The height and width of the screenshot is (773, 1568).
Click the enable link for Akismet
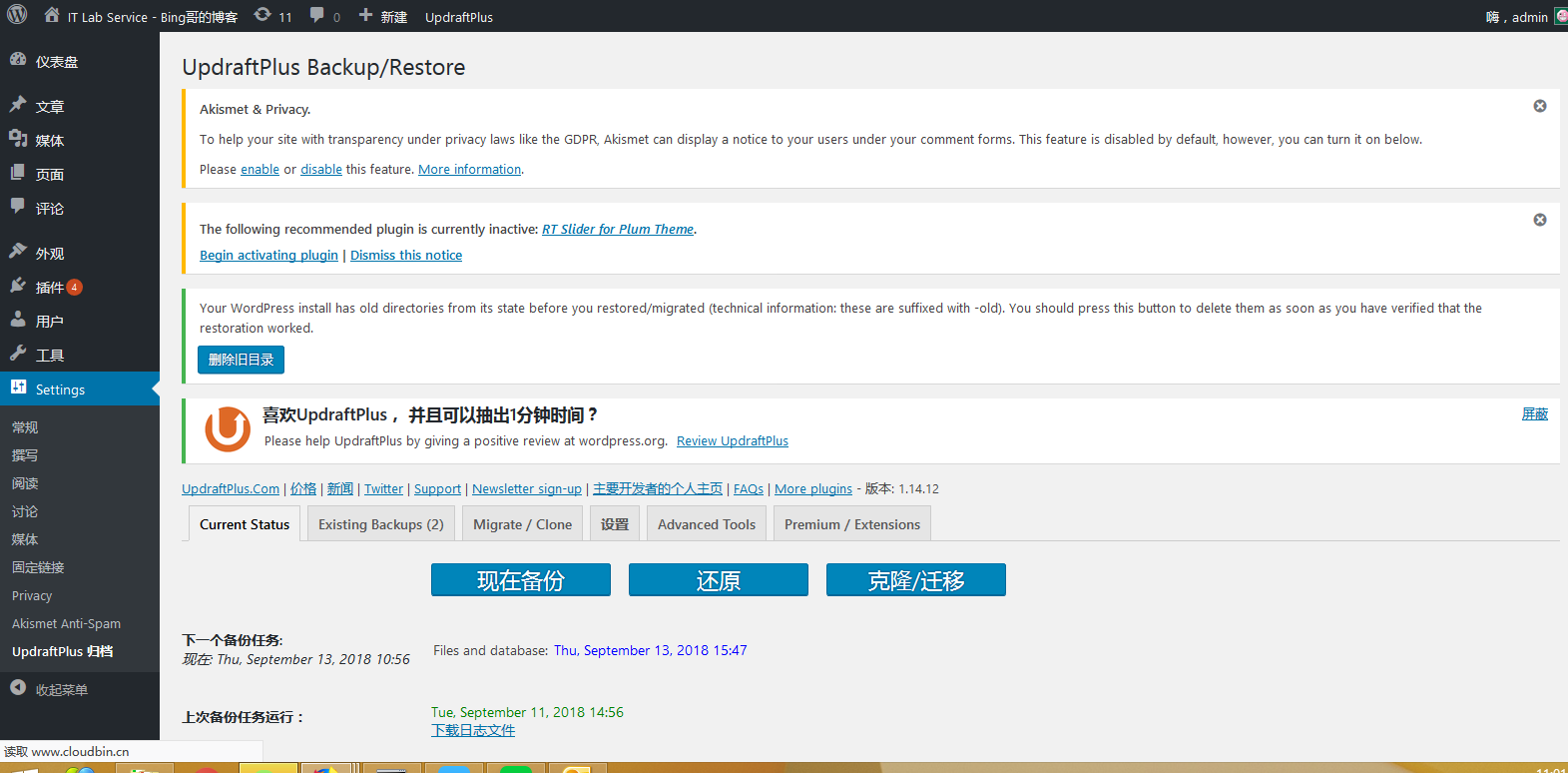click(260, 170)
